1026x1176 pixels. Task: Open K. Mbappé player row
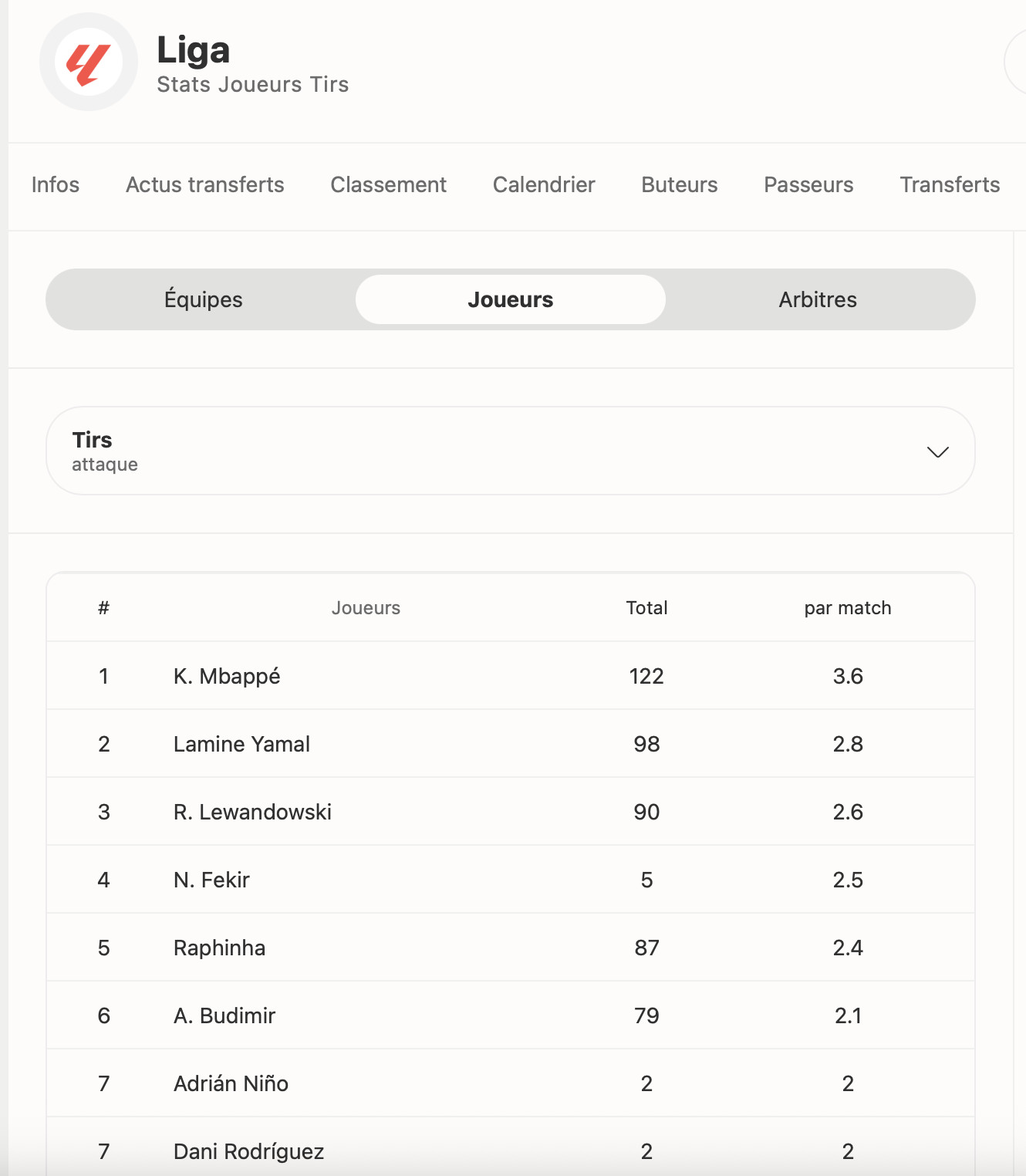(x=511, y=676)
